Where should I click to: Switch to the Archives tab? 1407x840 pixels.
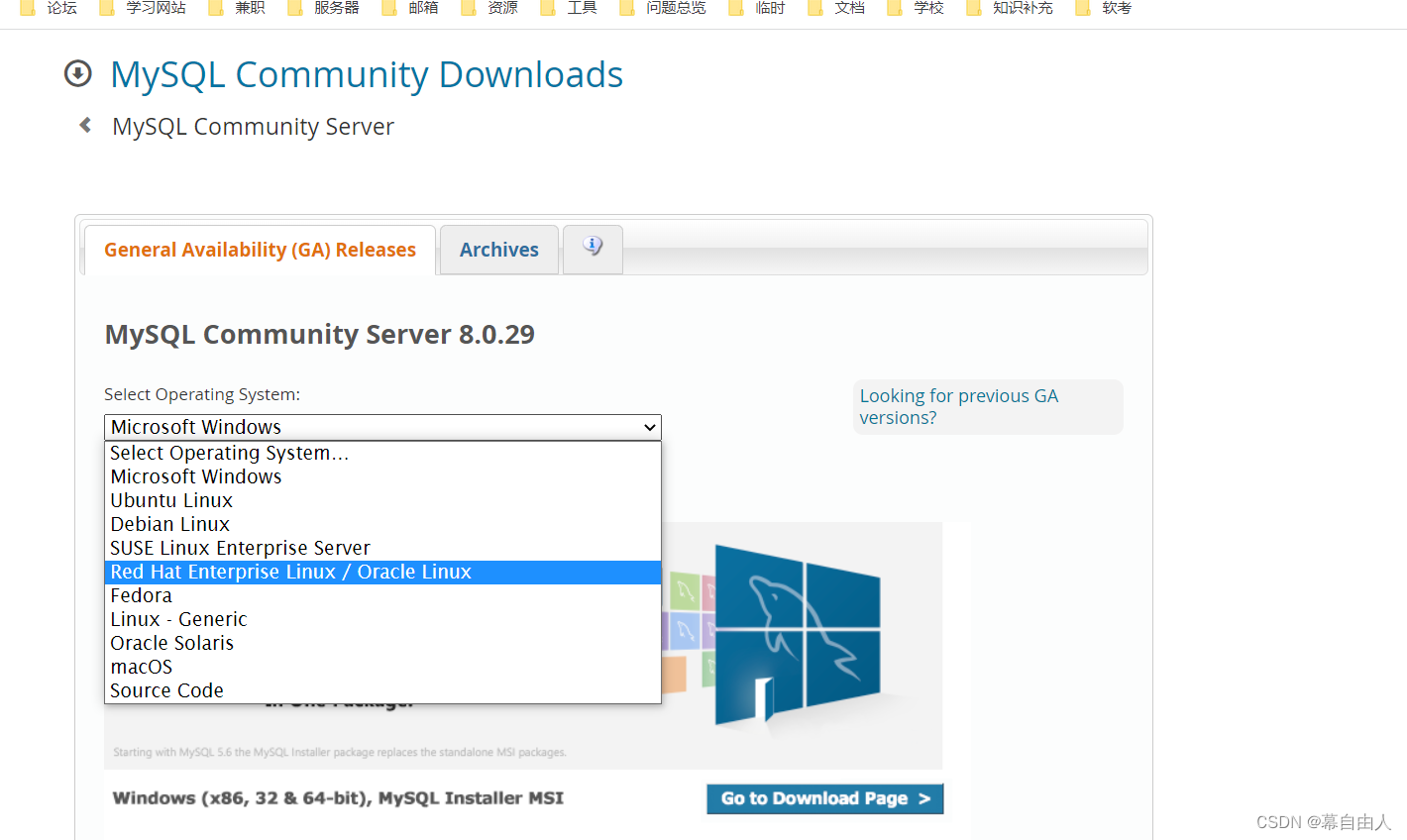pyautogui.click(x=499, y=250)
